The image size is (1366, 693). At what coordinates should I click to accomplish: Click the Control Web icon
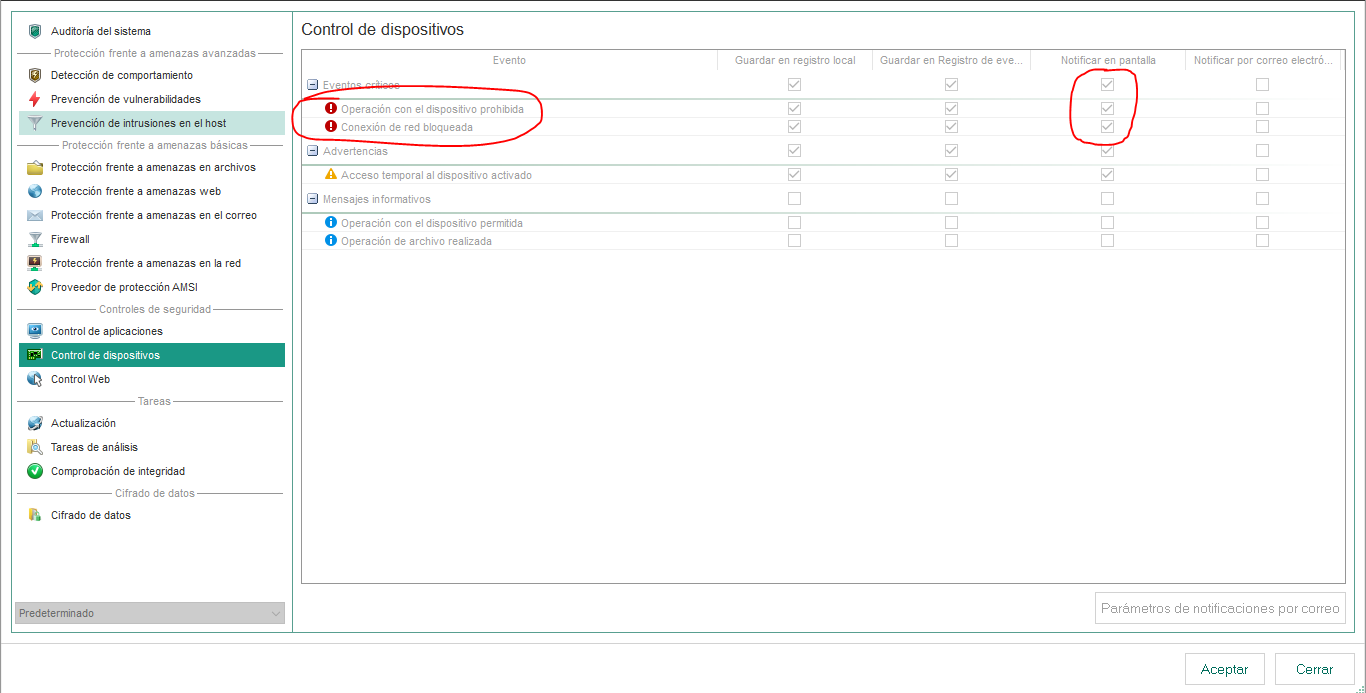[x=35, y=379]
